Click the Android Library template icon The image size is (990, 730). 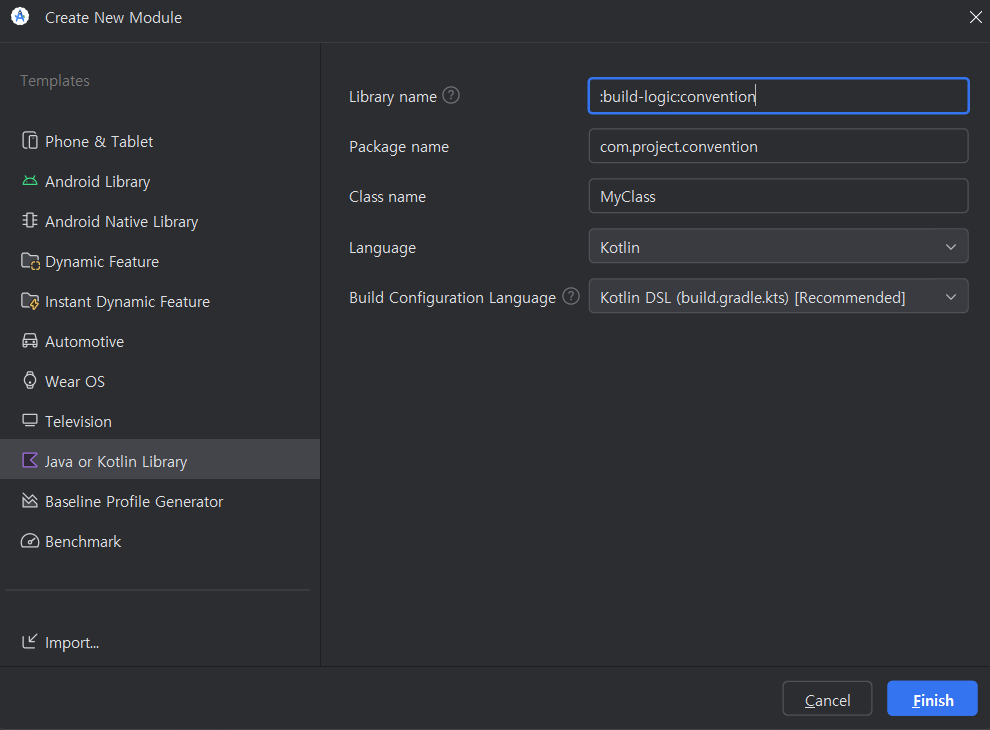(x=30, y=181)
